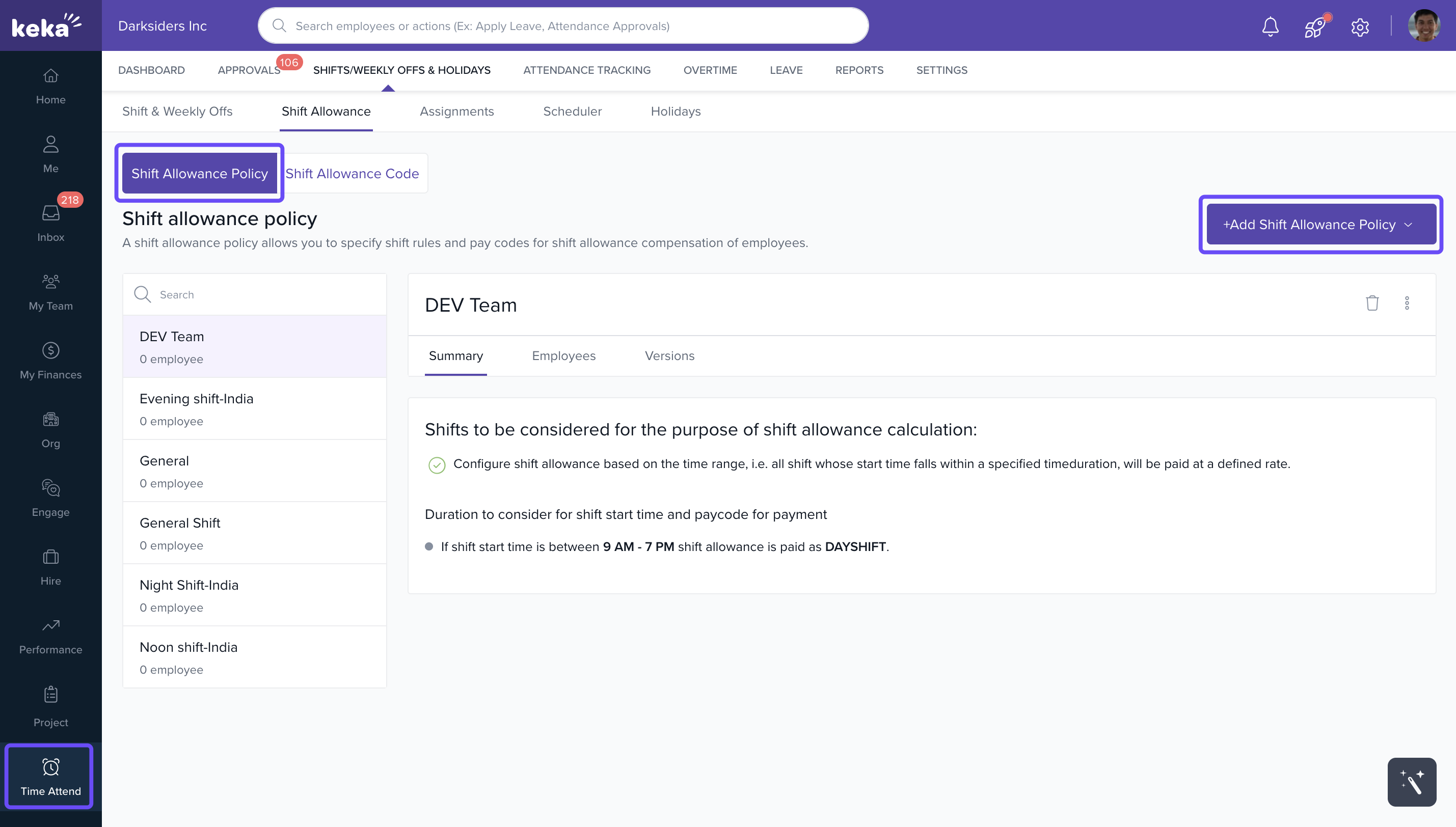
Task: Open the notifications bell icon
Action: coord(1270,26)
